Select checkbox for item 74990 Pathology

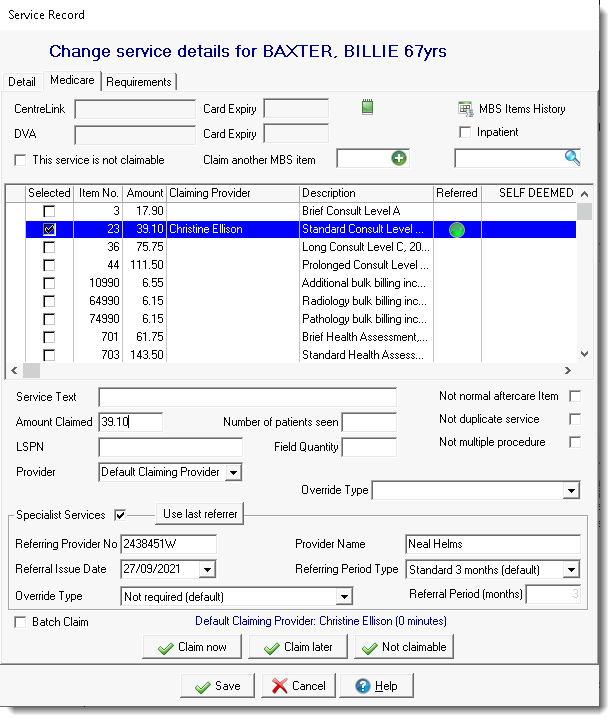(x=49, y=321)
